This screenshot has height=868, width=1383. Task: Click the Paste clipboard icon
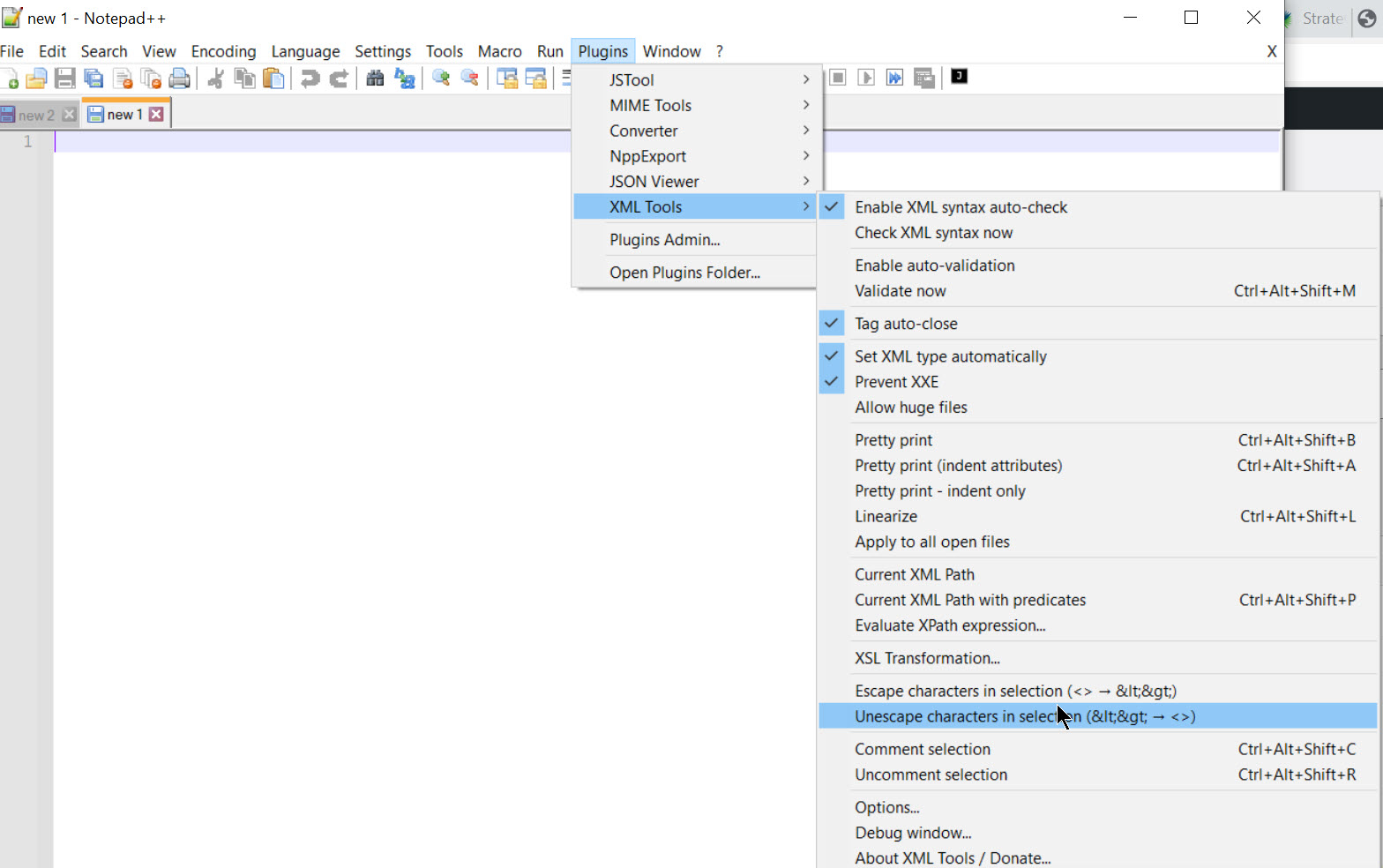tap(273, 79)
